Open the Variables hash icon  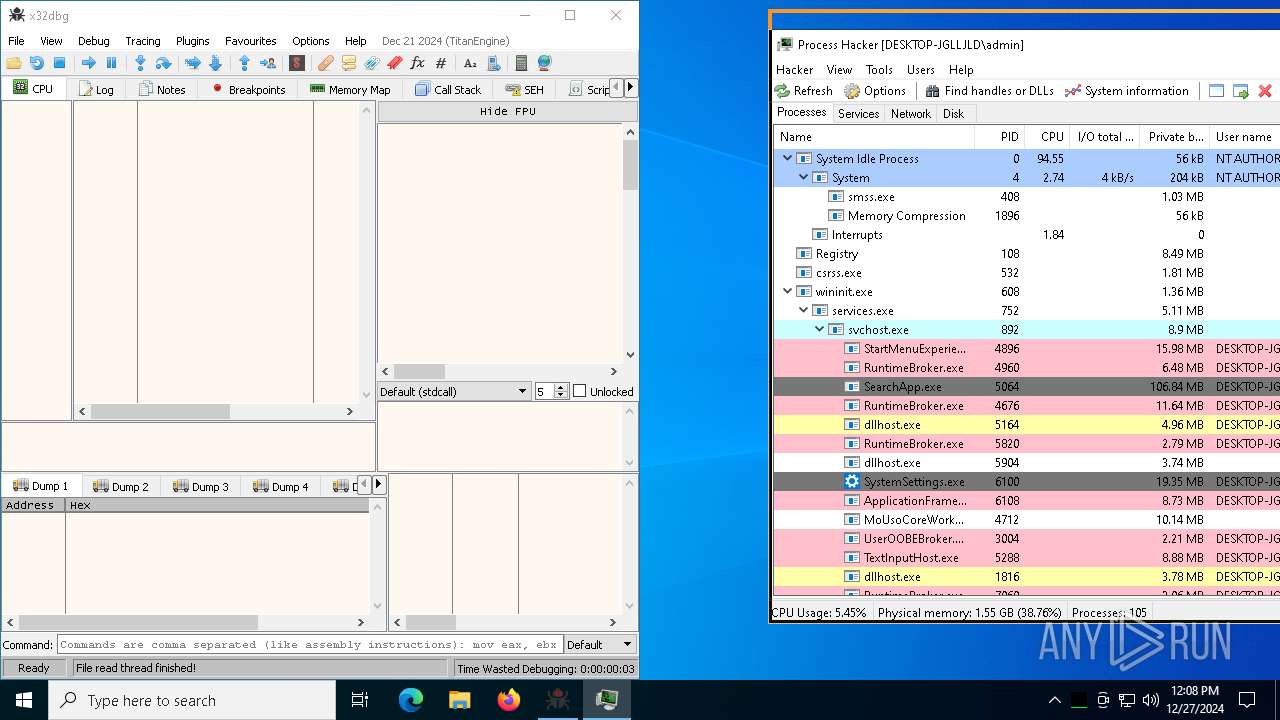pos(440,63)
